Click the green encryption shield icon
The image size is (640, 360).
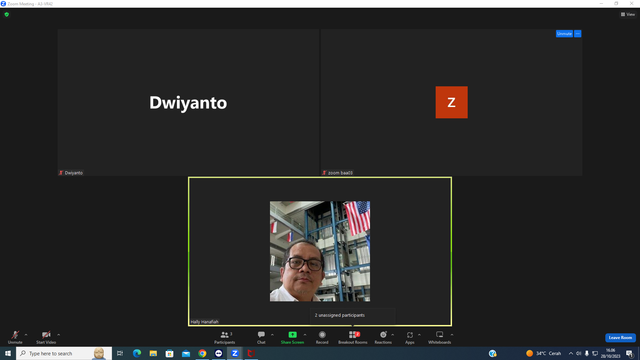point(7,14)
